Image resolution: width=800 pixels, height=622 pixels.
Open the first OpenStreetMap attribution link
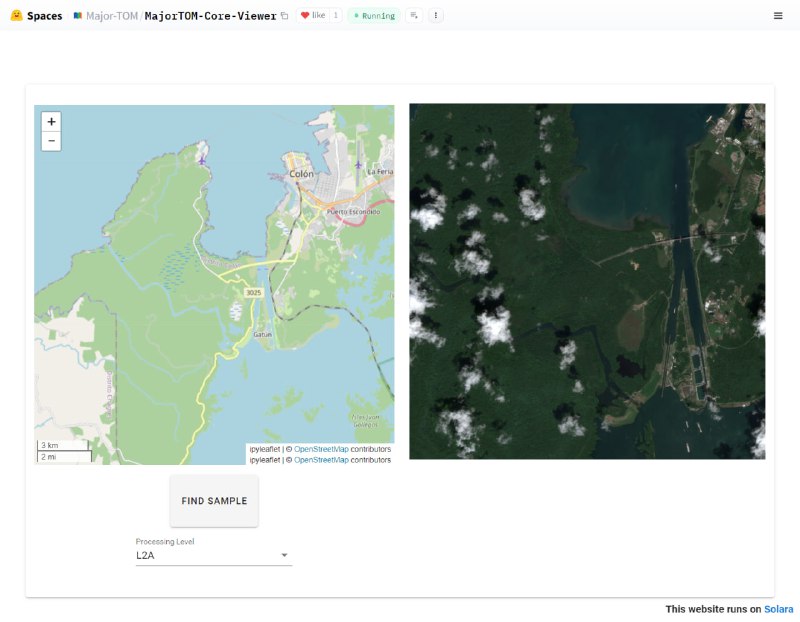tap(321, 449)
